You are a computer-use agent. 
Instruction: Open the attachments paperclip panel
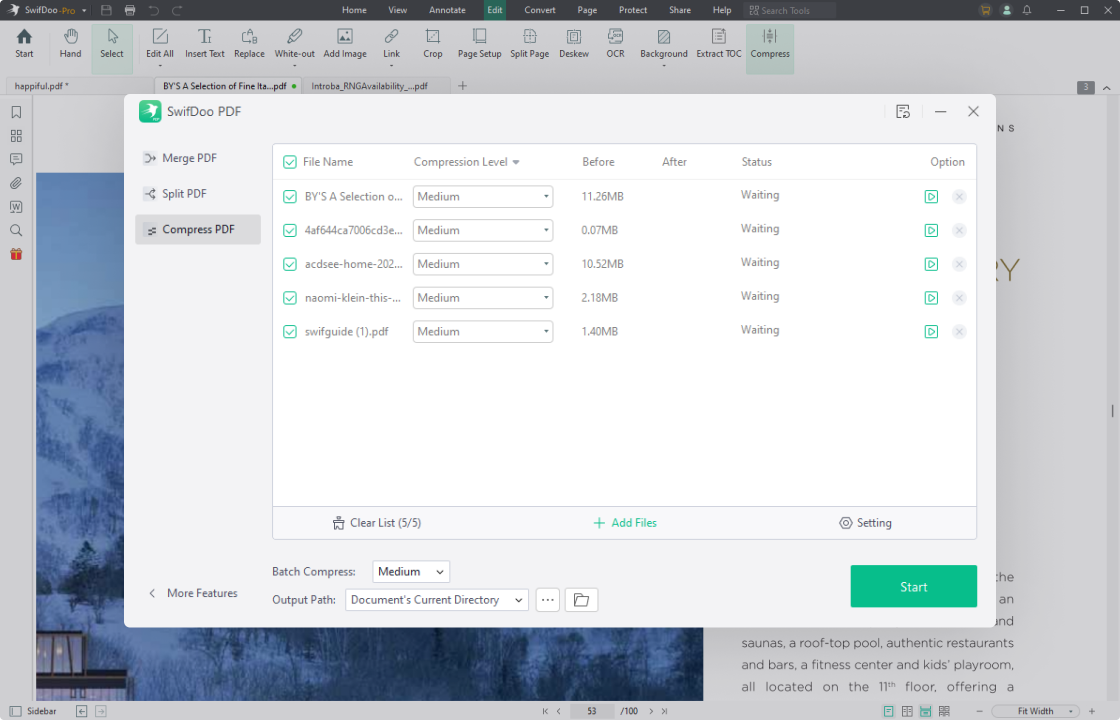pyautogui.click(x=16, y=183)
